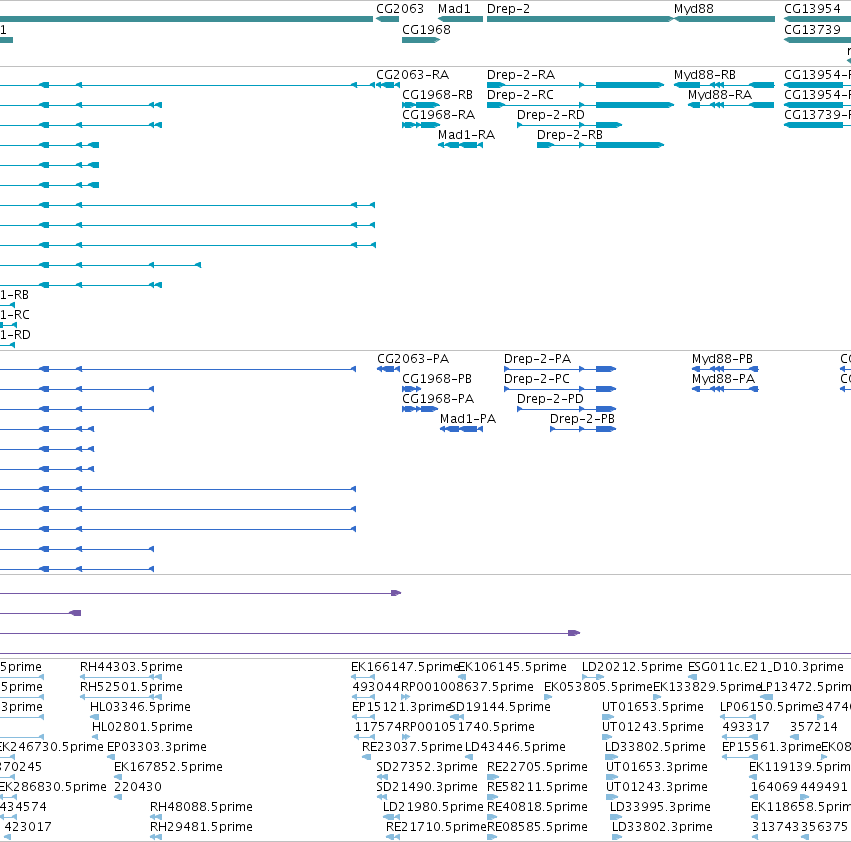The image size is (851, 842).
Task: Open EST EK167852.5prime
Action: [x=168, y=767]
